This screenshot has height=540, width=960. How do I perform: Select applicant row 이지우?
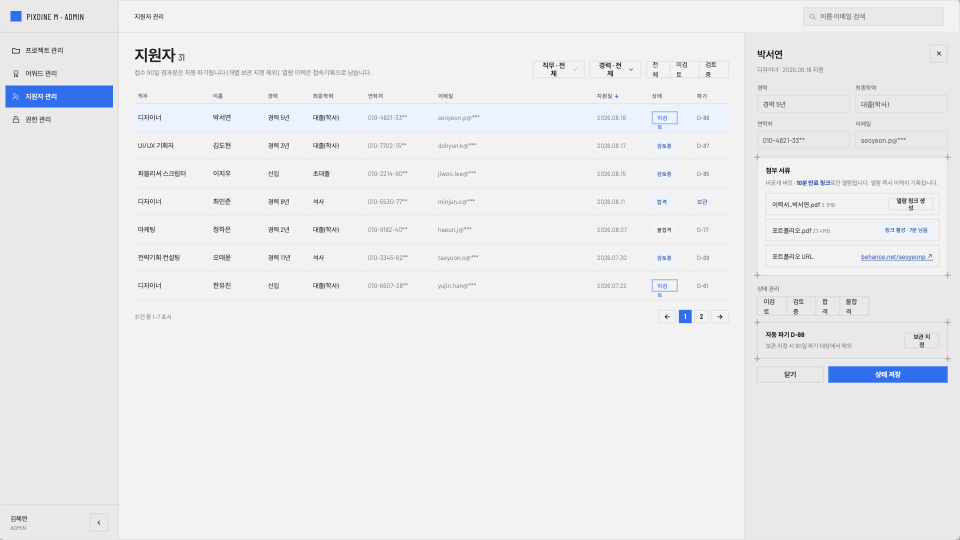(x=432, y=174)
